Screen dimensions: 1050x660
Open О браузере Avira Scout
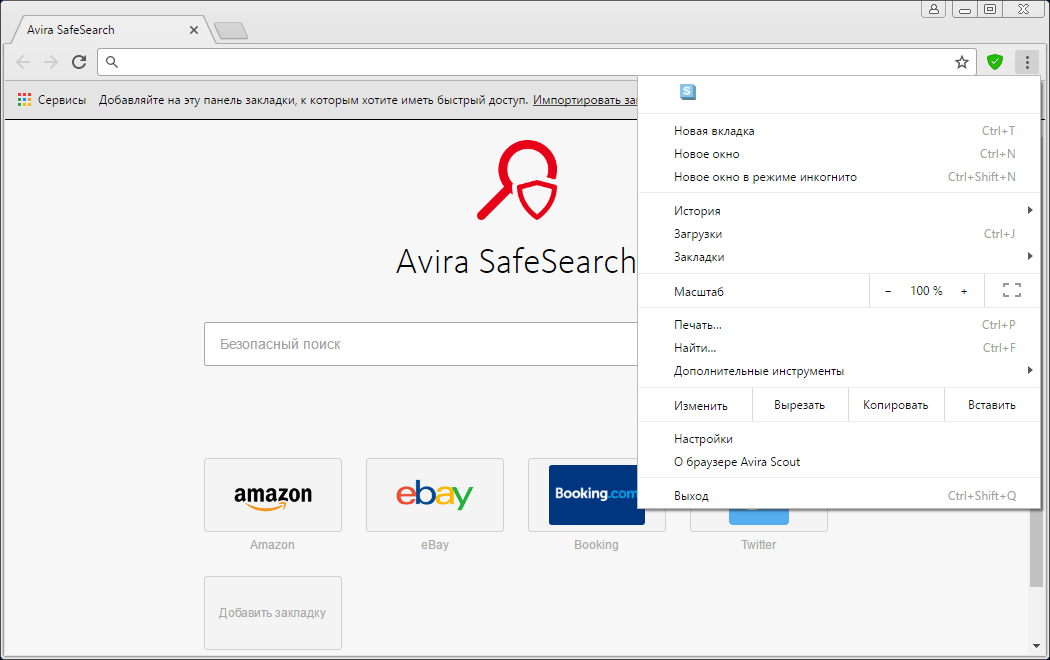coord(840,462)
